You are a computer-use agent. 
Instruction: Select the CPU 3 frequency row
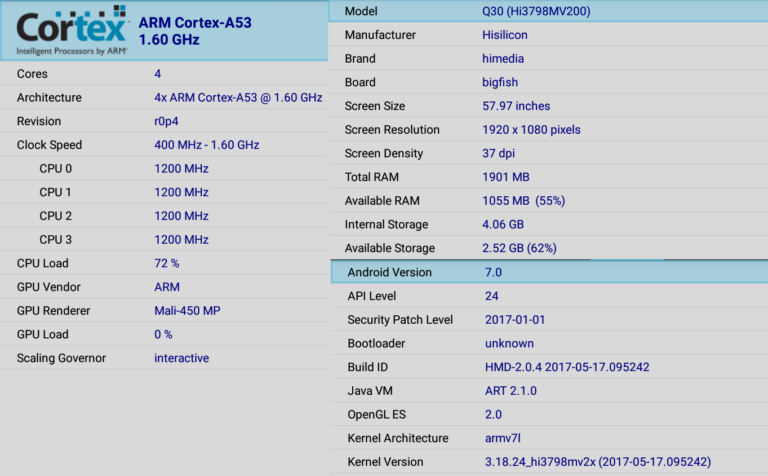pyautogui.click(x=164, y=239)
